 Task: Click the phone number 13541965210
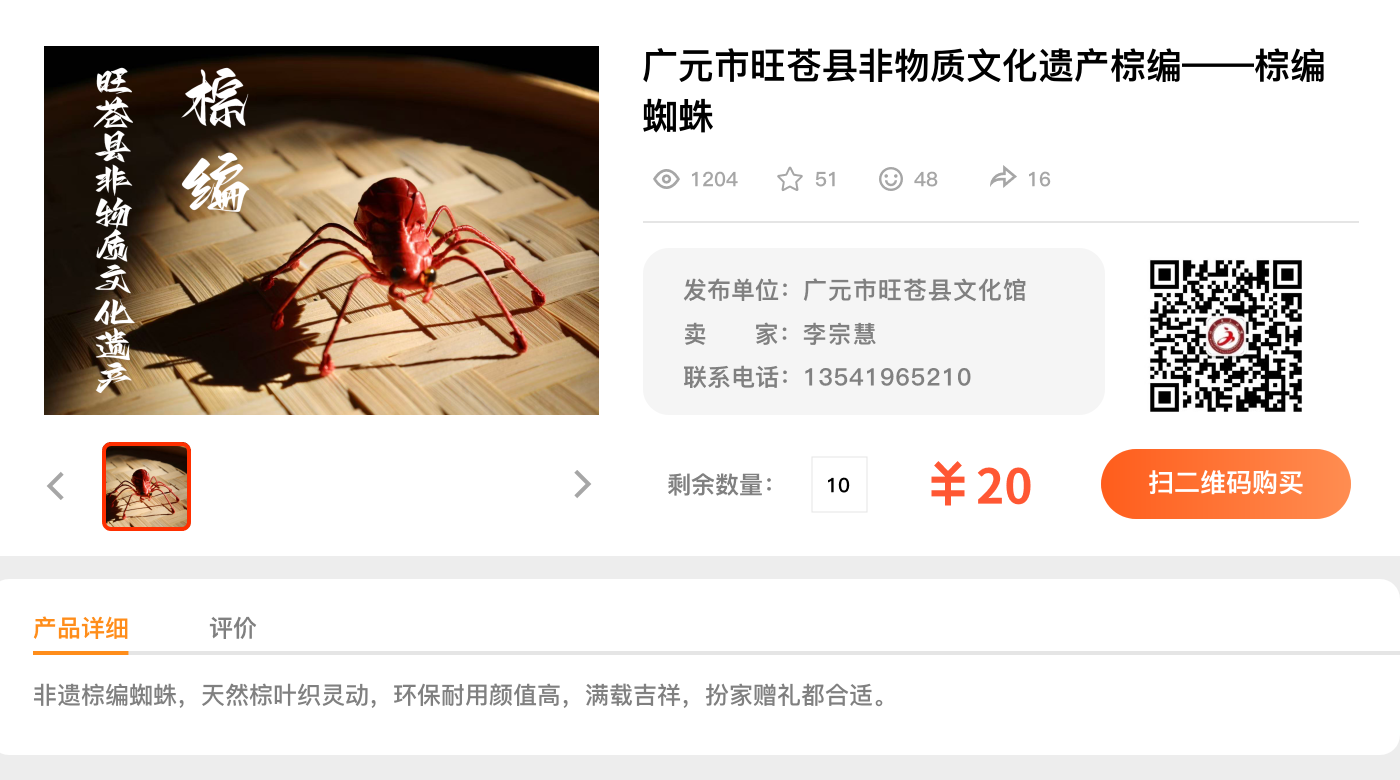(x=887, y=377)
